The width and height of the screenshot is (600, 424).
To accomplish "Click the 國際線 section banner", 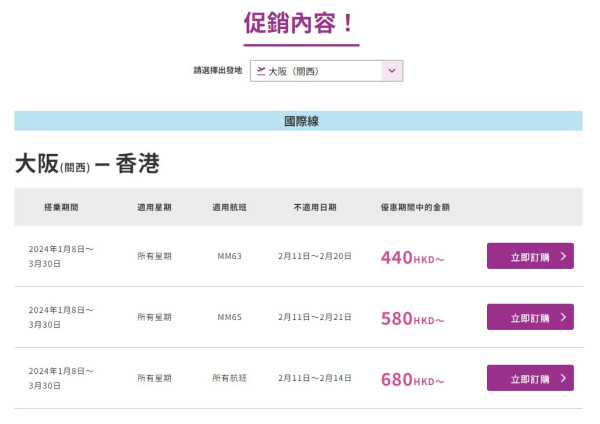I will 298,121.
